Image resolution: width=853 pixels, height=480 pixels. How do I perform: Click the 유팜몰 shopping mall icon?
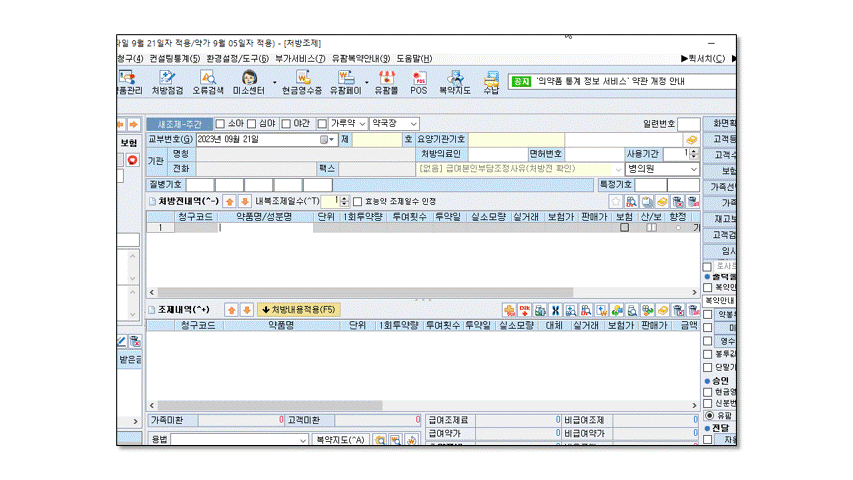pos(386,82)
